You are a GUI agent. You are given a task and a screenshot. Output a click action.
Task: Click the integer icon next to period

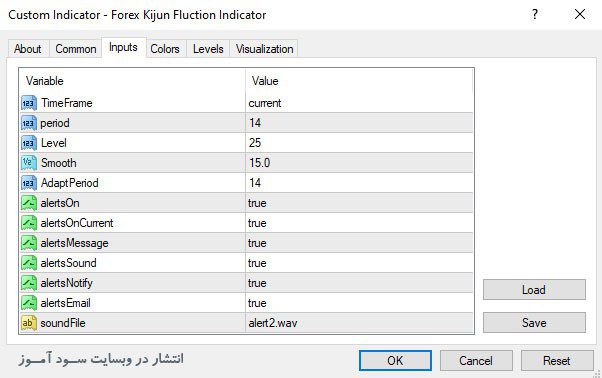point(29,123)
